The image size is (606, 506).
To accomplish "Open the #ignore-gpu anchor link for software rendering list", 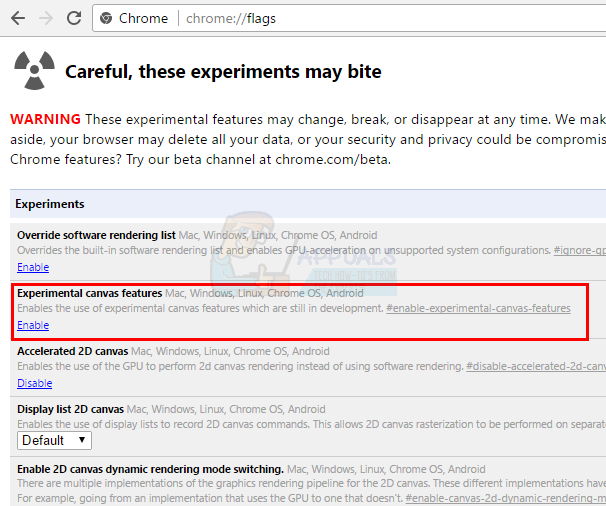I will 580,250.
